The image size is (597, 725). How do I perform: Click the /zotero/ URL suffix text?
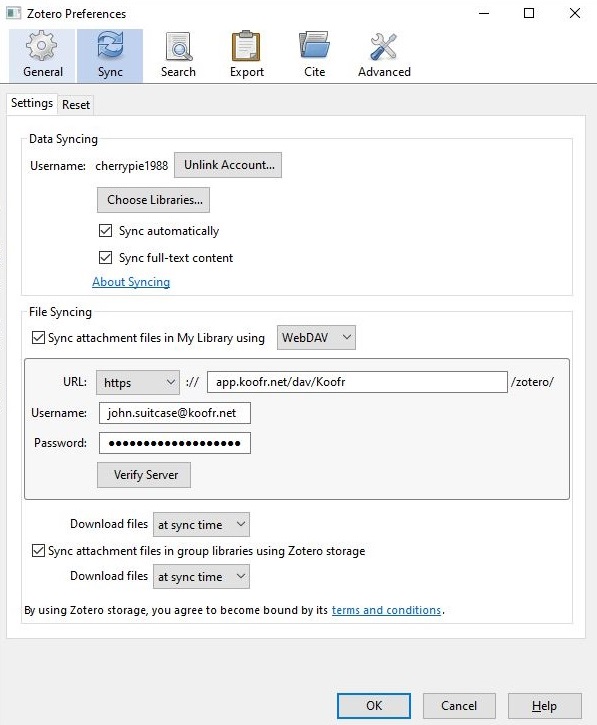click(532, 382)
